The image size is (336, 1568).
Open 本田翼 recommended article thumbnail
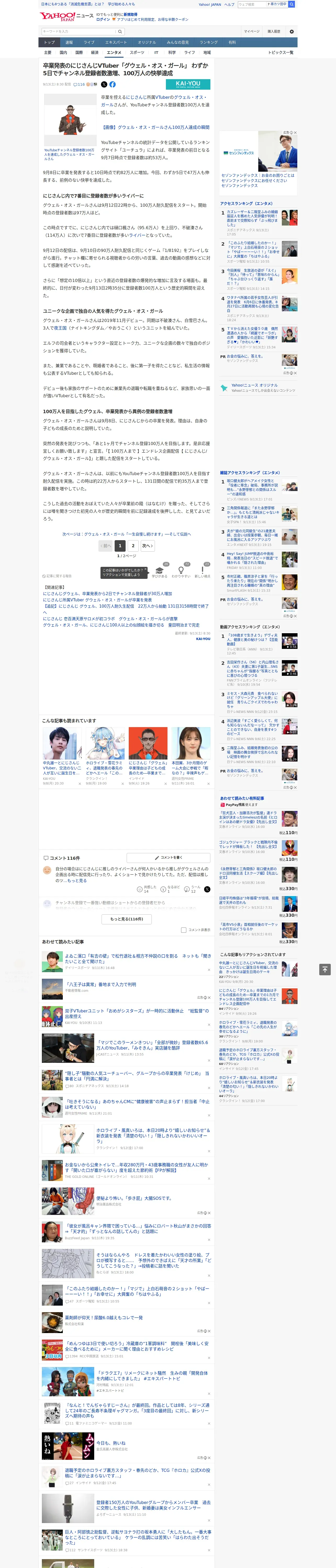point(190,743)
